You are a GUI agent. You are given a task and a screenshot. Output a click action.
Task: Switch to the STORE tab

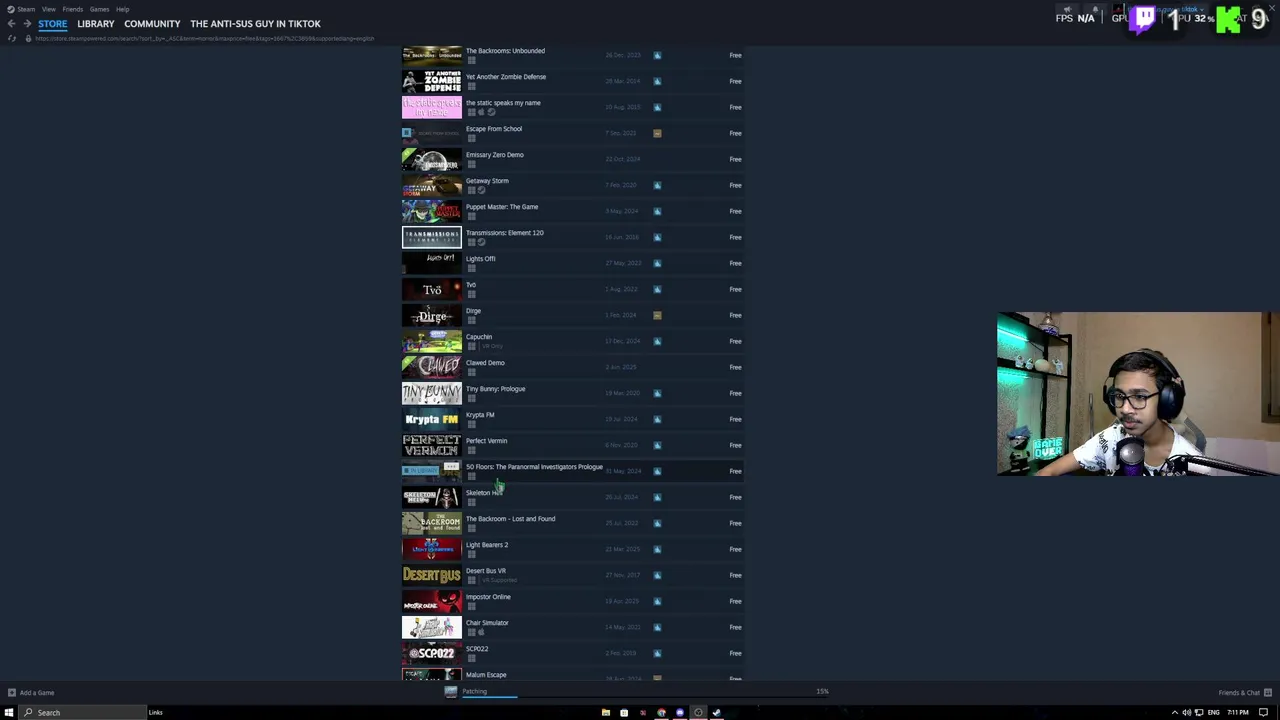52,24
